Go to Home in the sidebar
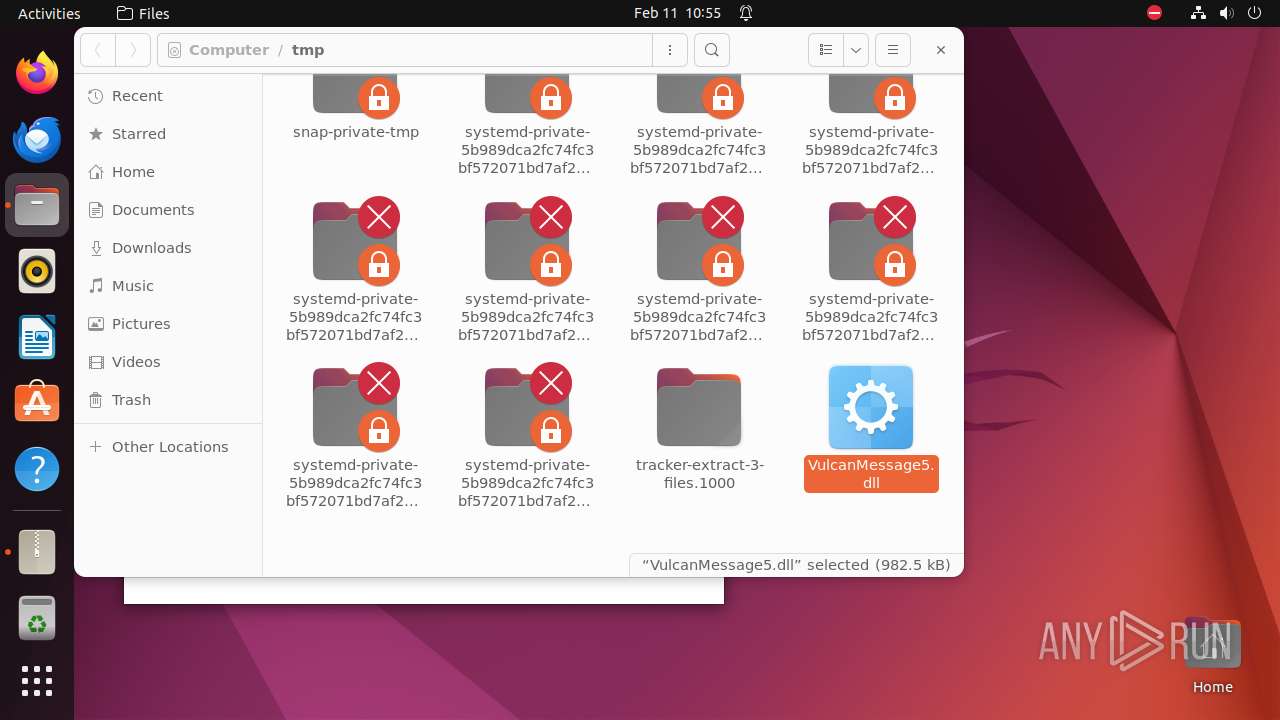 (x=169, y=172)
